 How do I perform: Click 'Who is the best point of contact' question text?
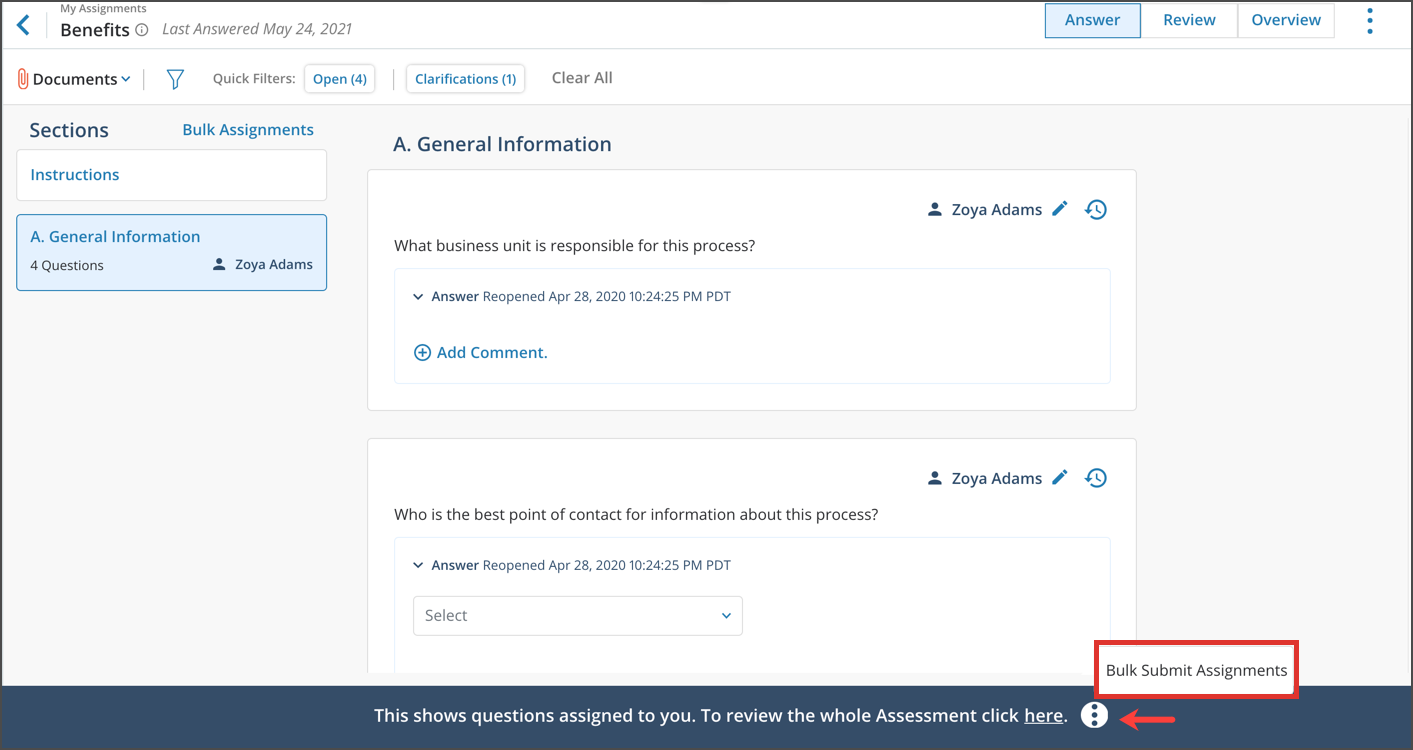pyautogui.click(x=636, y=515)
